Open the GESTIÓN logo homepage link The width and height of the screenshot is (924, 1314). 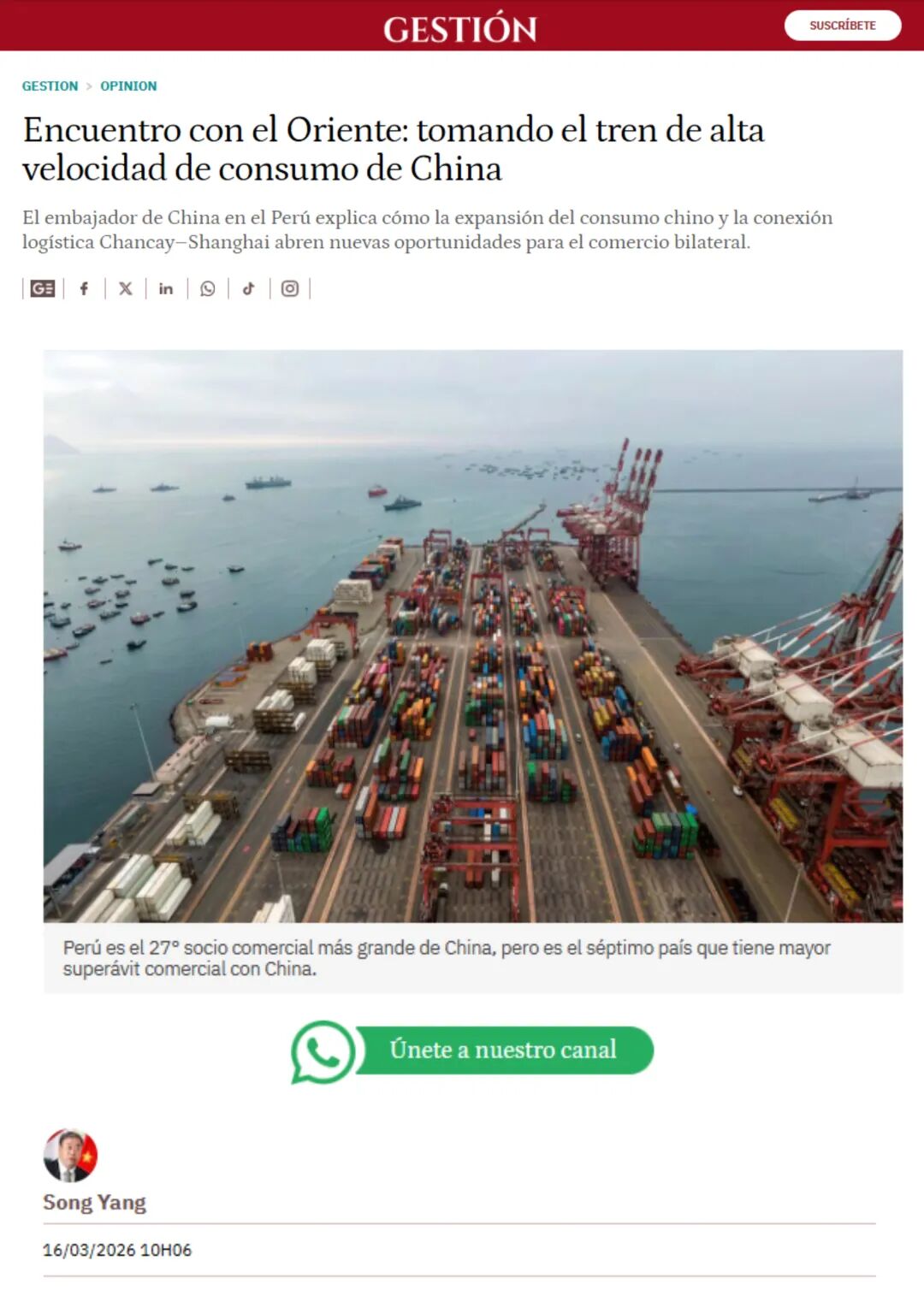tap(460, 28)
